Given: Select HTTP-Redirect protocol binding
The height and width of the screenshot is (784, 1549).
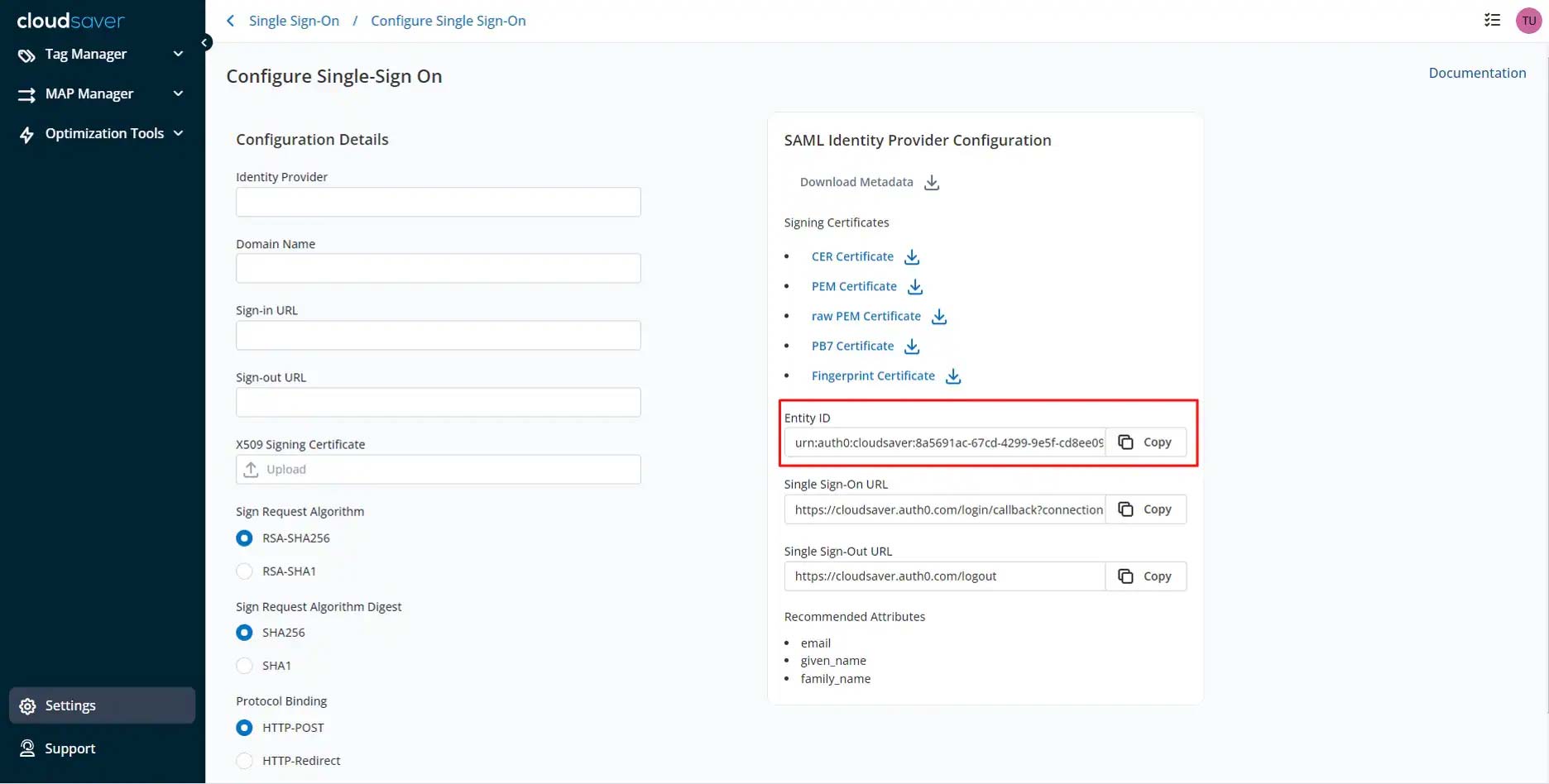Looking at the screenshot, I should click(245, 761).
